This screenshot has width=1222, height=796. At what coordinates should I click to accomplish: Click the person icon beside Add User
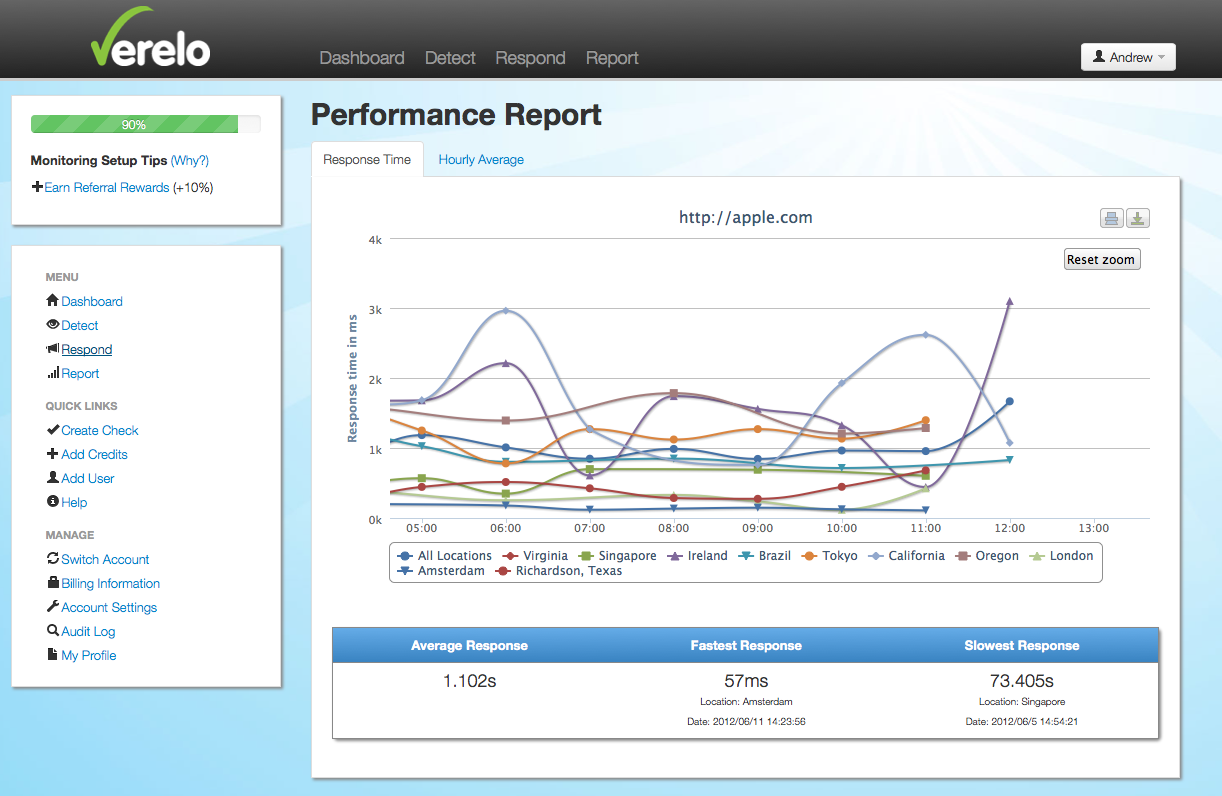(x=53, y=478)
